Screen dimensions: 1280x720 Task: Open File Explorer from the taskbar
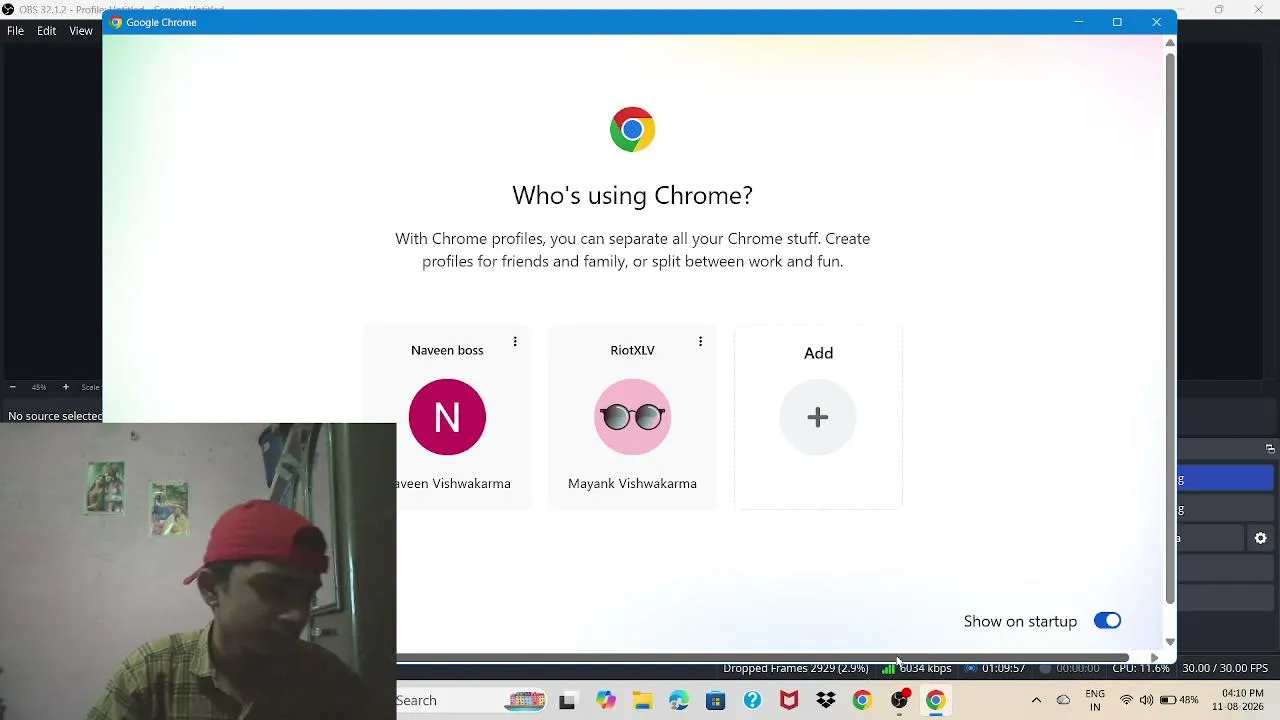(x=642, y=701)
